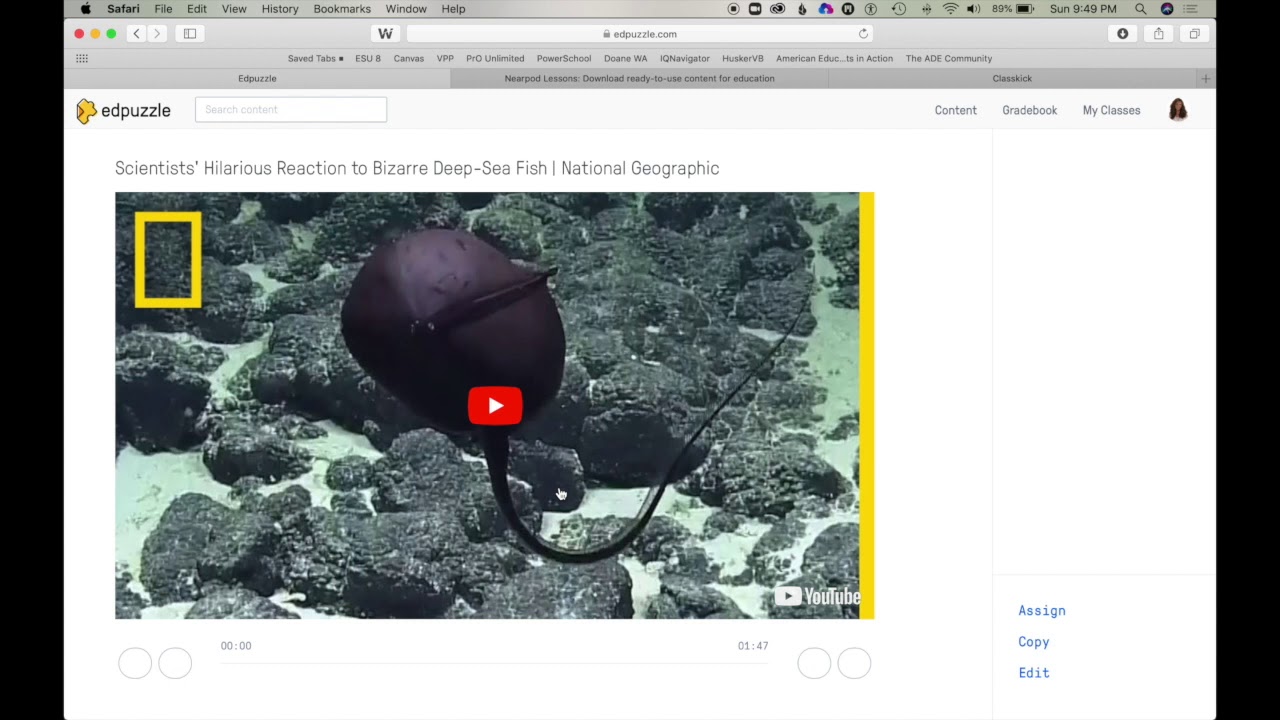This screenshot has width=1280, height=720.
Task: Switch to the Edpuzzle tab
Action: tap(257, 78)
